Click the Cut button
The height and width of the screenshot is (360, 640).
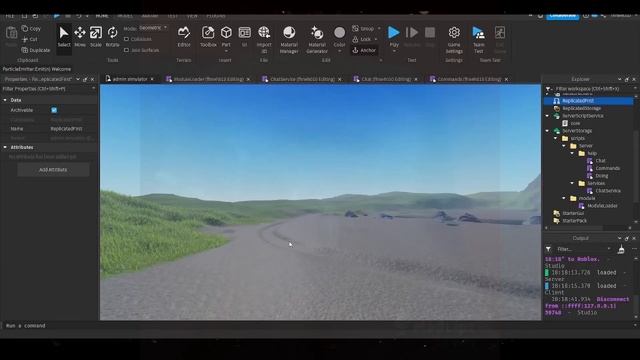point(30,39)
